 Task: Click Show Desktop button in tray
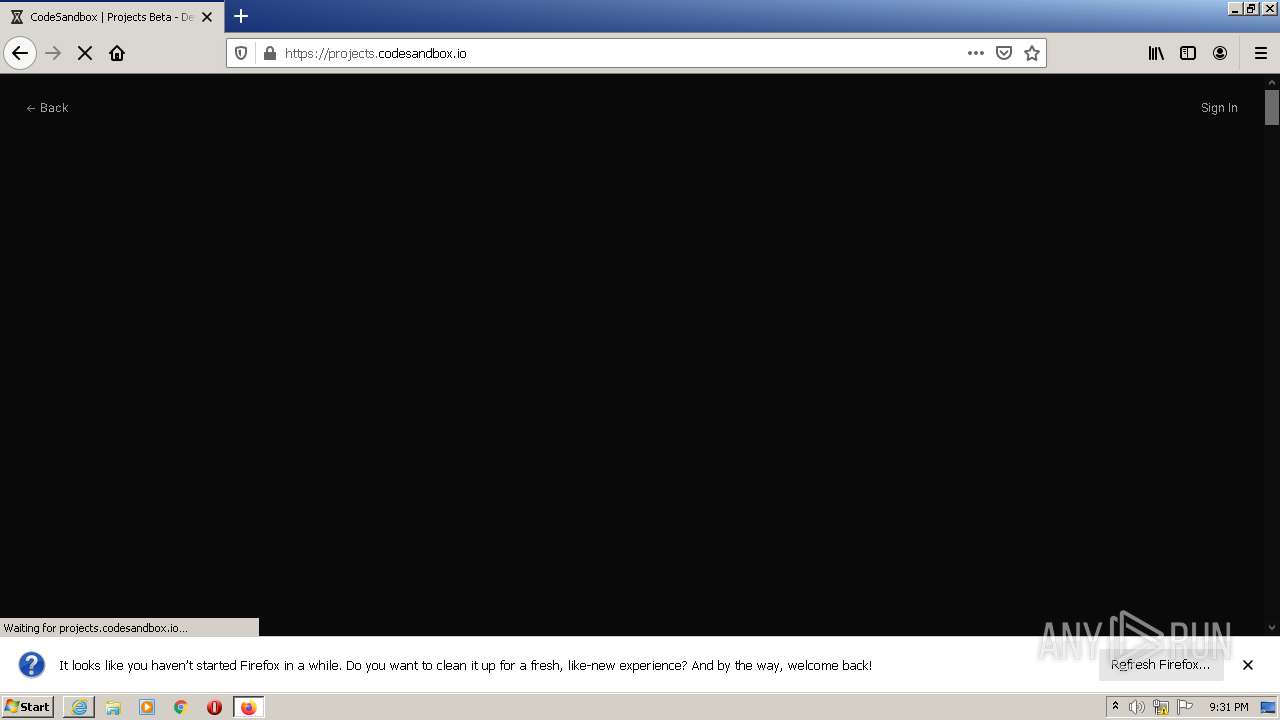coord(1269,707)
